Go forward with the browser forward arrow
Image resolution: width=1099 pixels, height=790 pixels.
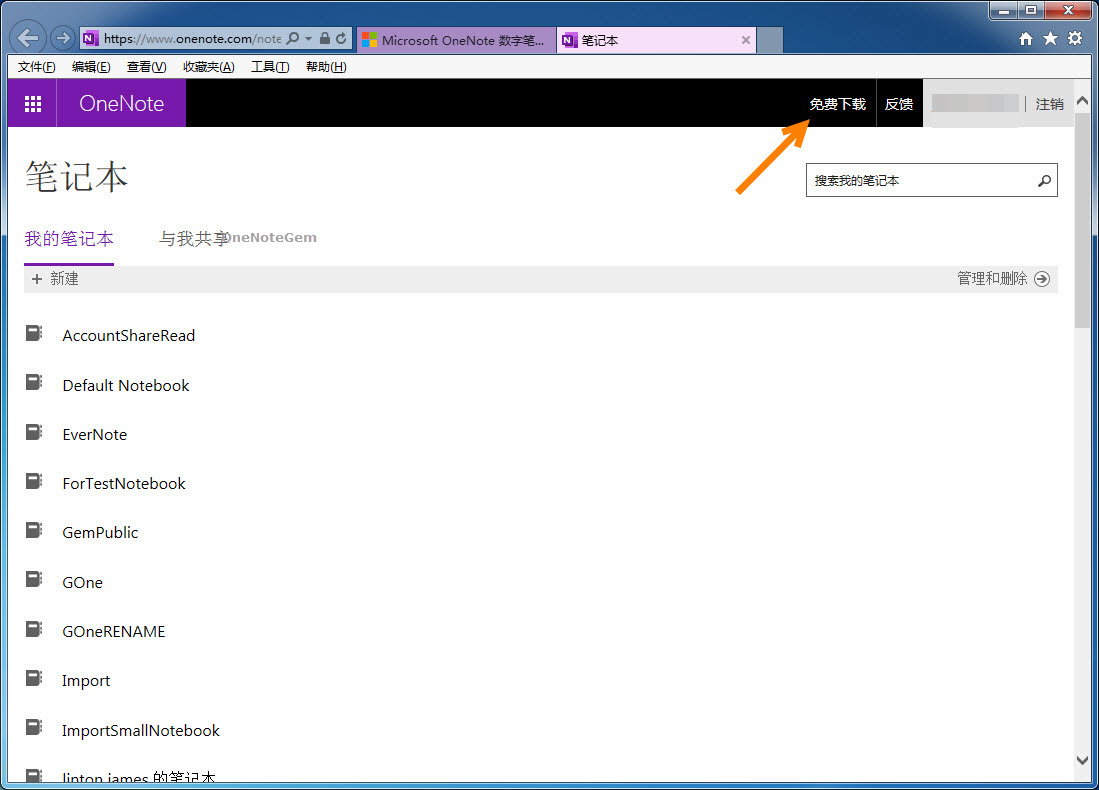62,38
